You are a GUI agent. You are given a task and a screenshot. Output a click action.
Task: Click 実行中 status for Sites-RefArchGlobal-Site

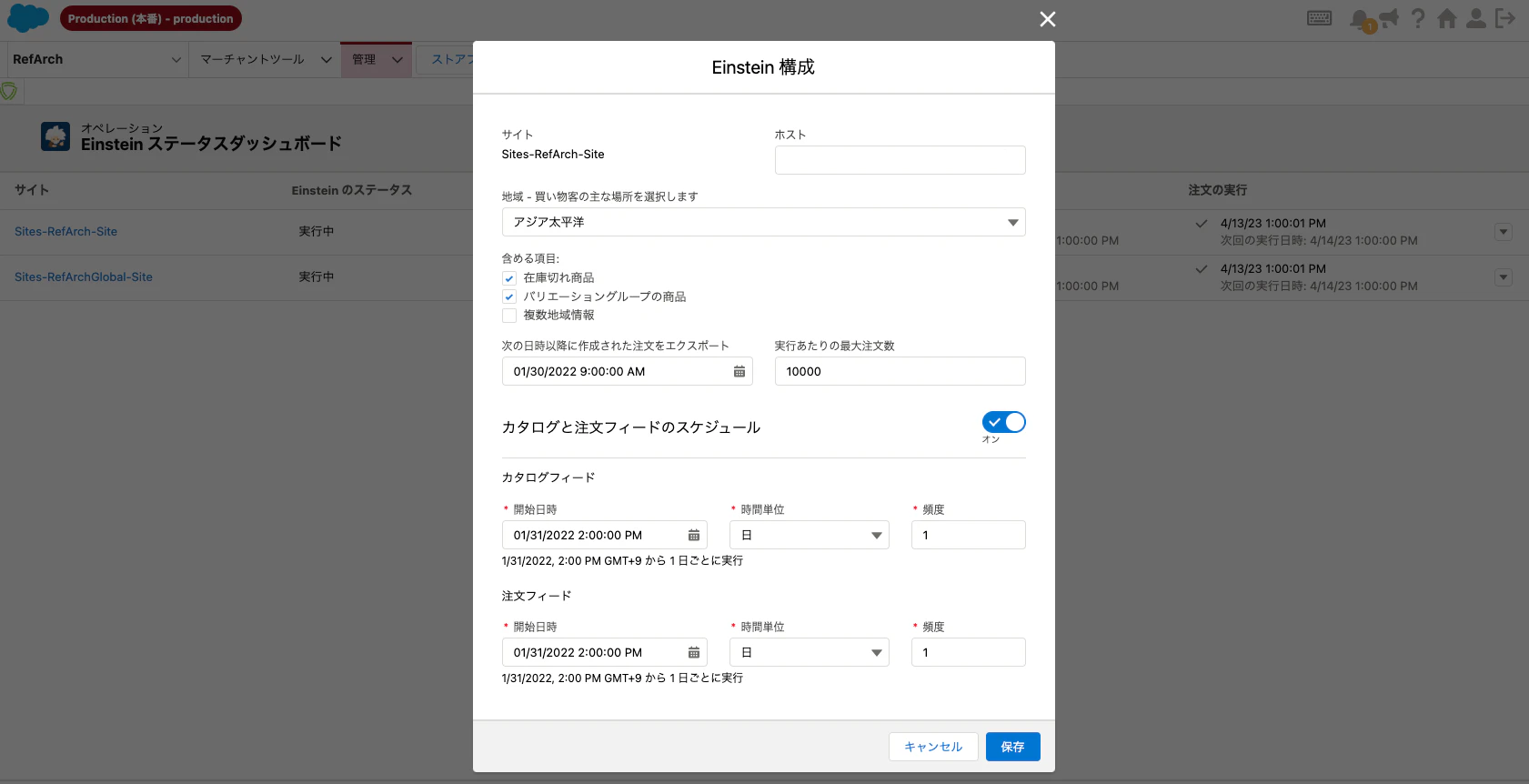[317, 277]
